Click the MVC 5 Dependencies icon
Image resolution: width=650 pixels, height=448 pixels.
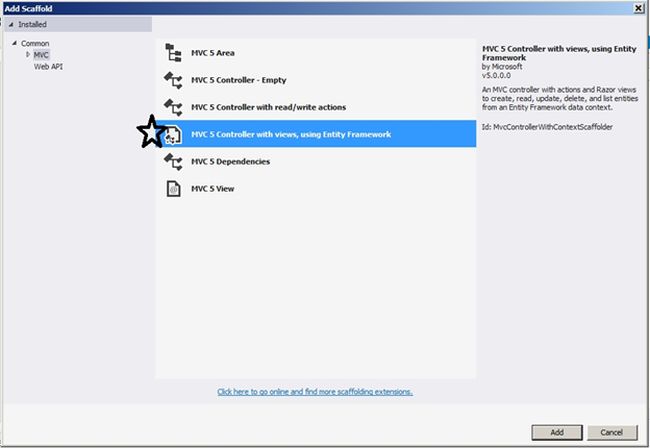coord(173,162)
